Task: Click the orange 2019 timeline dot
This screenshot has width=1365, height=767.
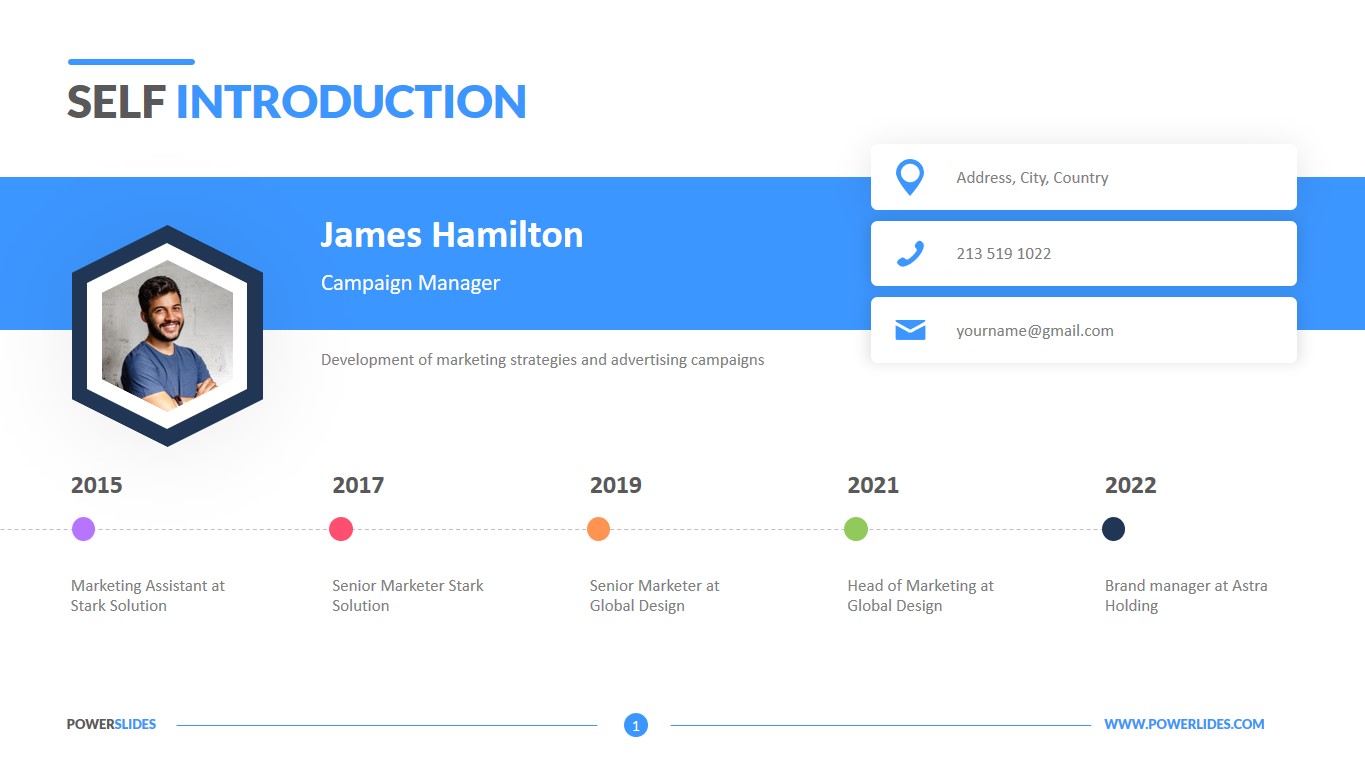Action: point(598,529)
